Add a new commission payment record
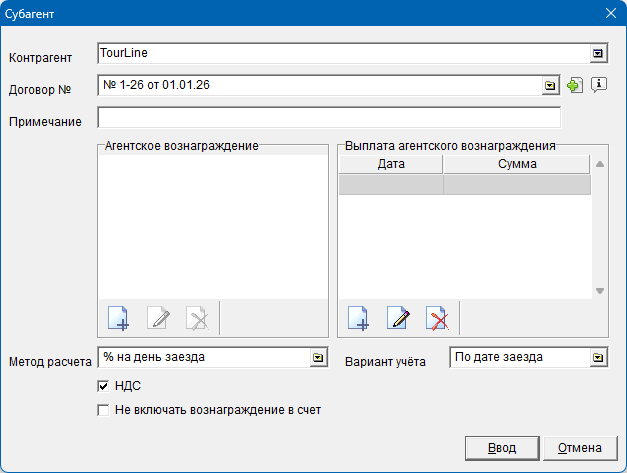 [x=358, y=319]
